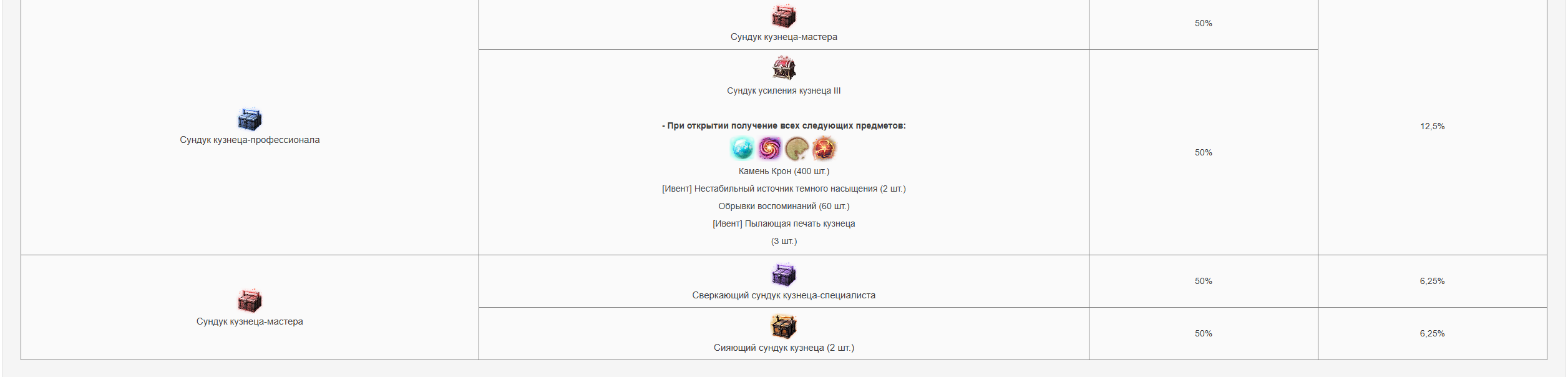The image size is (1568, 377).
Task: Click the Камень Крон (400 шт.) text
Action: 784,171
